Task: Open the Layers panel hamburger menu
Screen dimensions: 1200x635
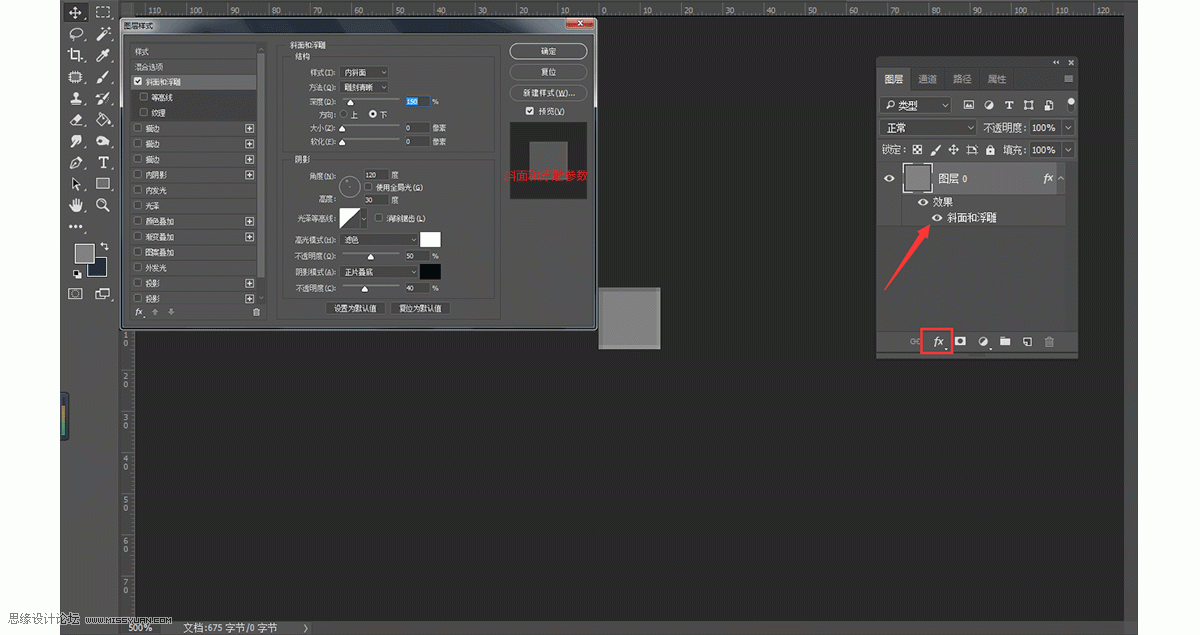Action: pyautogui.click(x=1068, y=79)
